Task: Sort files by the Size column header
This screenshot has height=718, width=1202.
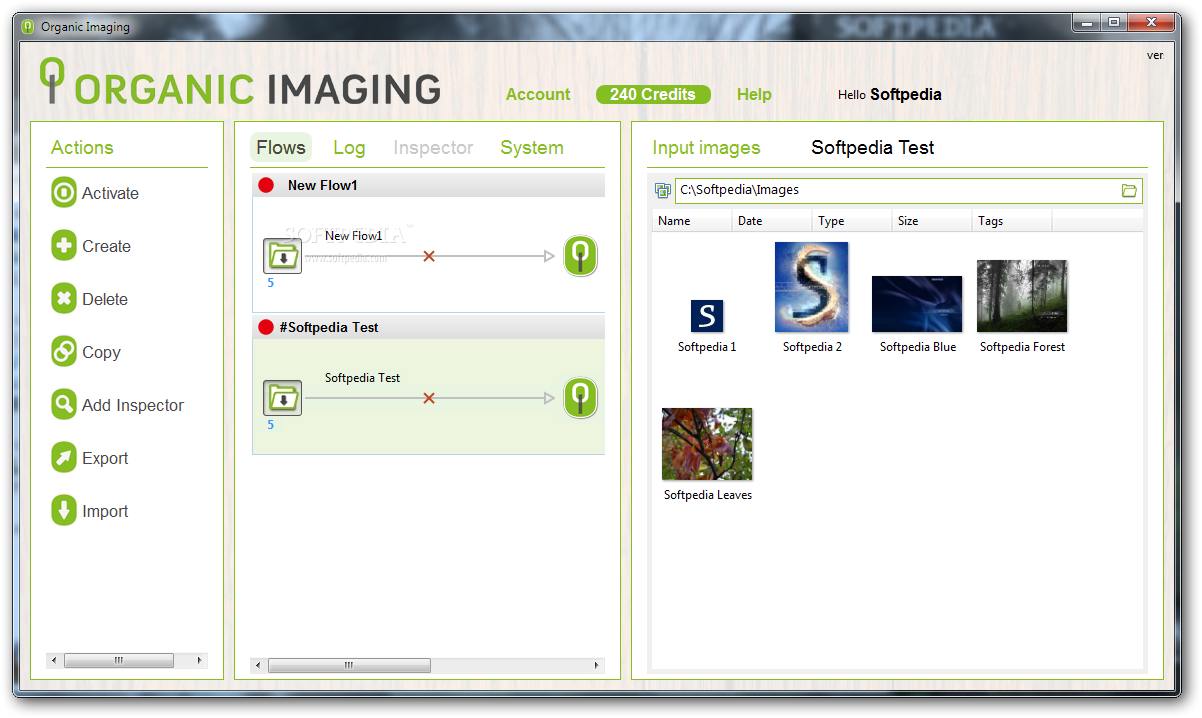Action: 932,221
